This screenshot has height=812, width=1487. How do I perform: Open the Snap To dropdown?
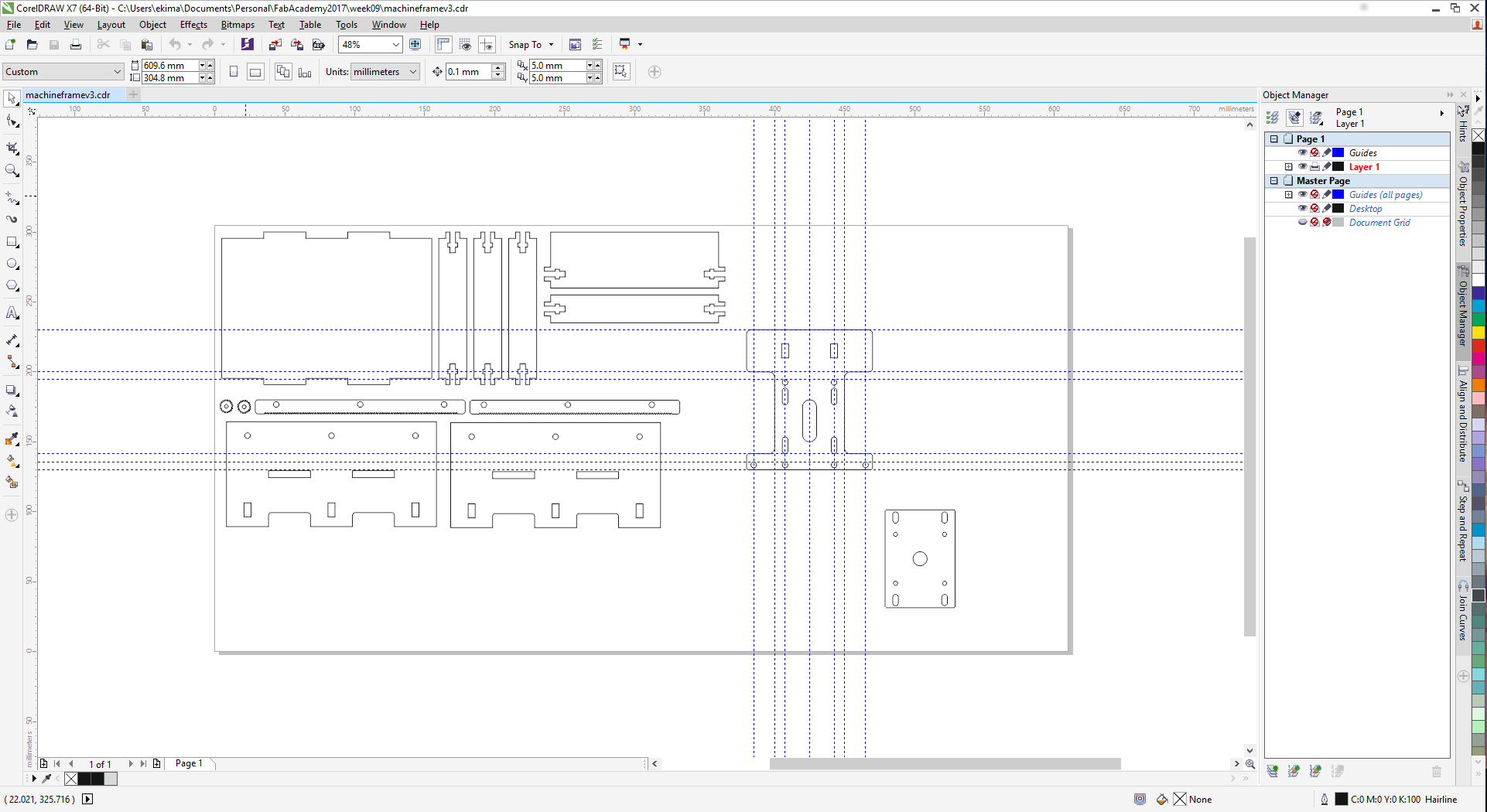coord(531,45)
